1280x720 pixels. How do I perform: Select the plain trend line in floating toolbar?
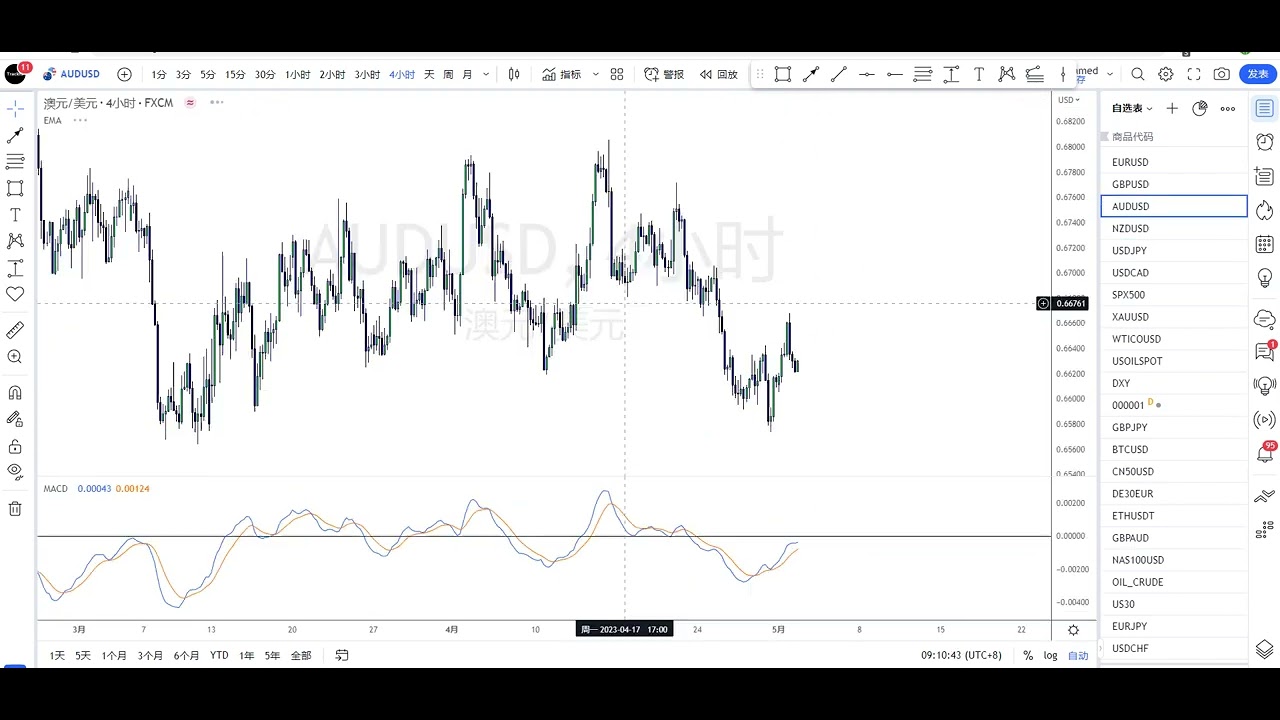pyautogui.click(x=839, y=74)
